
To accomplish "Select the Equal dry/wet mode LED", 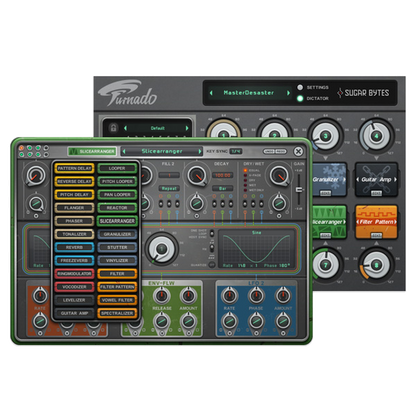I will 245,170.
